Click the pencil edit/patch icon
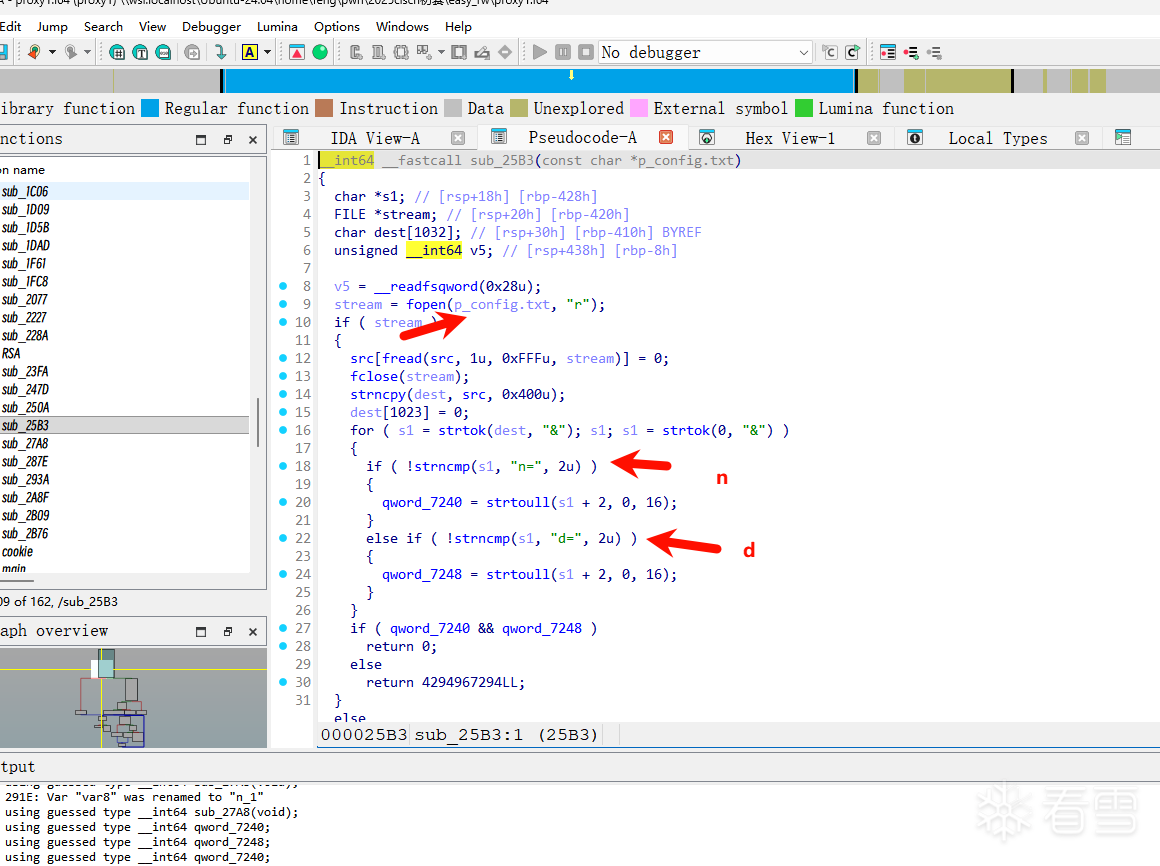1160x866 pixels. pyautogui.click(x=482, y=53)
